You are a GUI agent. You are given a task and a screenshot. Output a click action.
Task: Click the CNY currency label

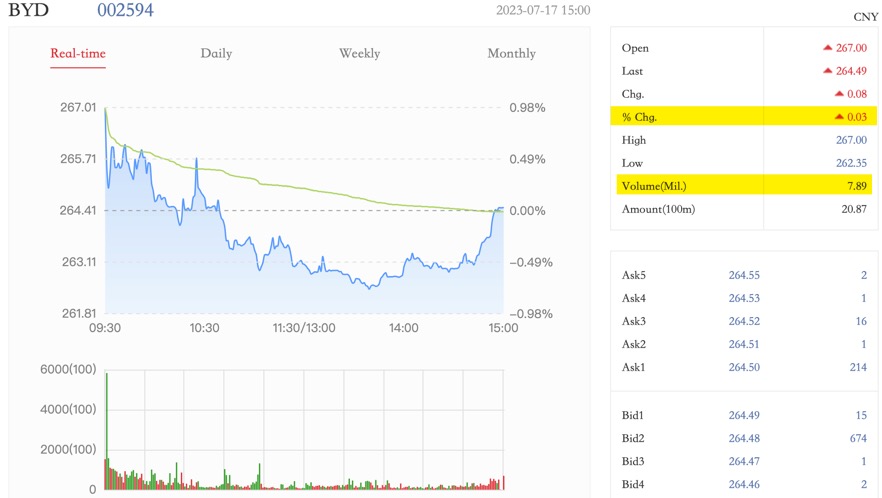(x=865, y=17)
